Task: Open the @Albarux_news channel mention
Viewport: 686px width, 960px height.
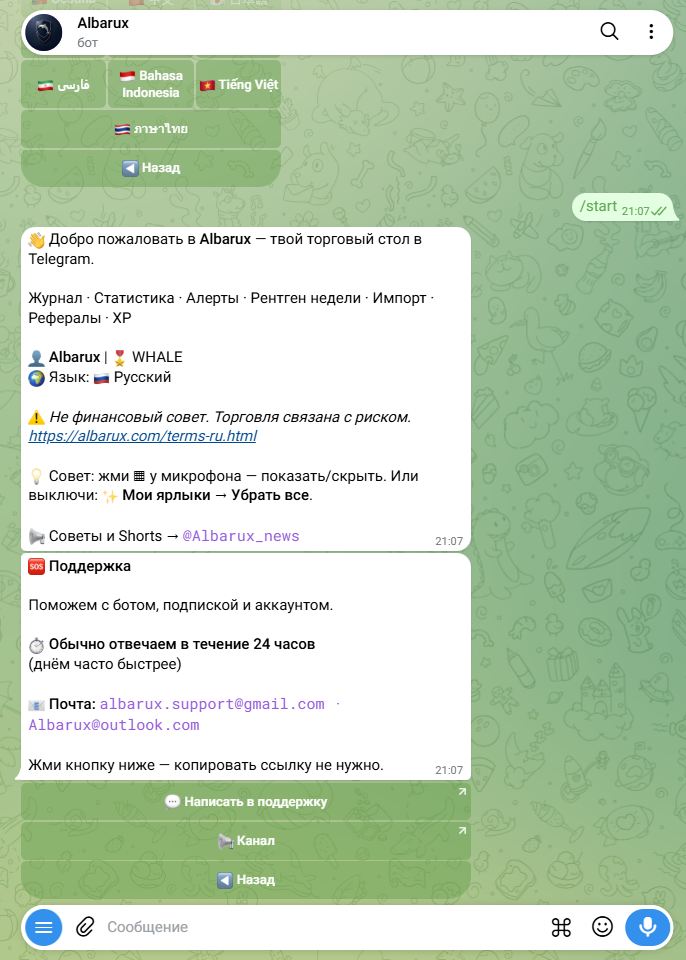Action: pos(241,536)
